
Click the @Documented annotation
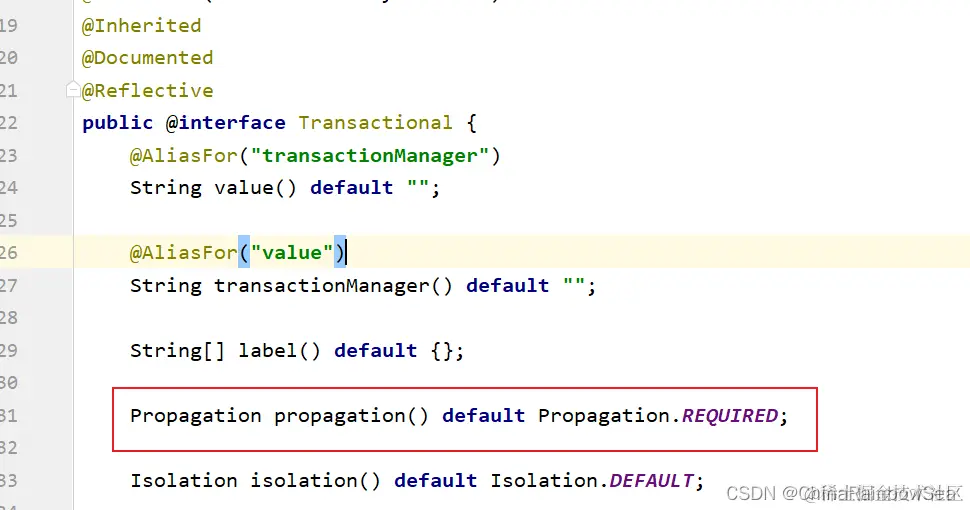(x=147, y=58)
